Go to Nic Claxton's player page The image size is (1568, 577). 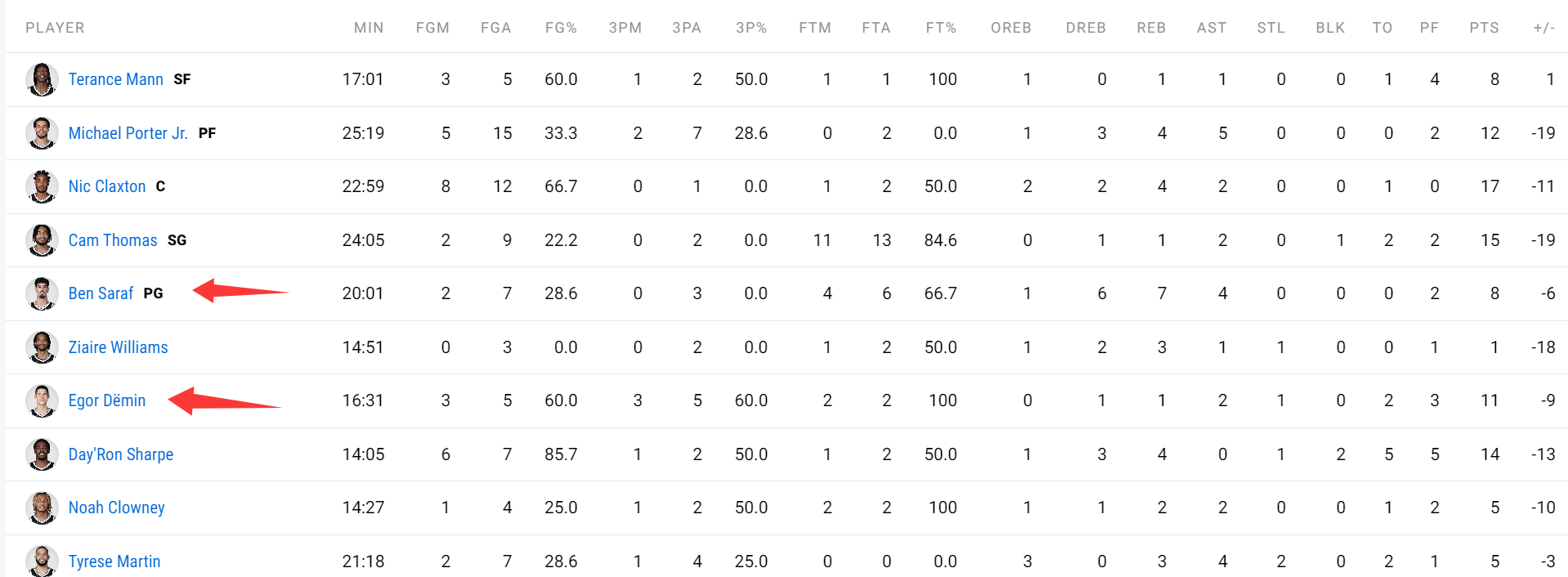pos(106,186)
